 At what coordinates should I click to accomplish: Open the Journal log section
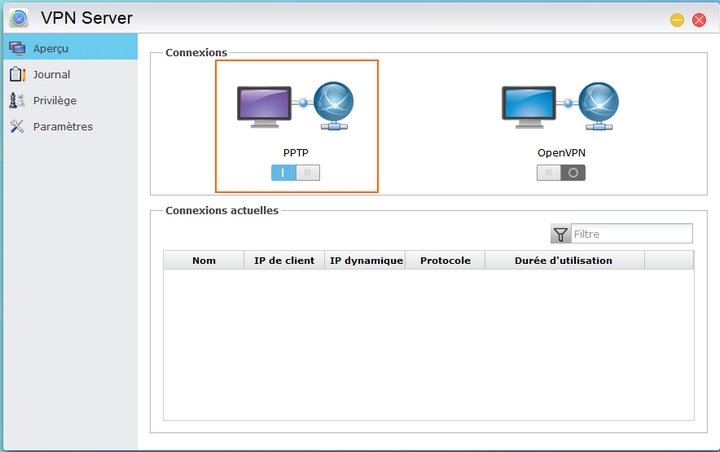click(x=70, y=74)
